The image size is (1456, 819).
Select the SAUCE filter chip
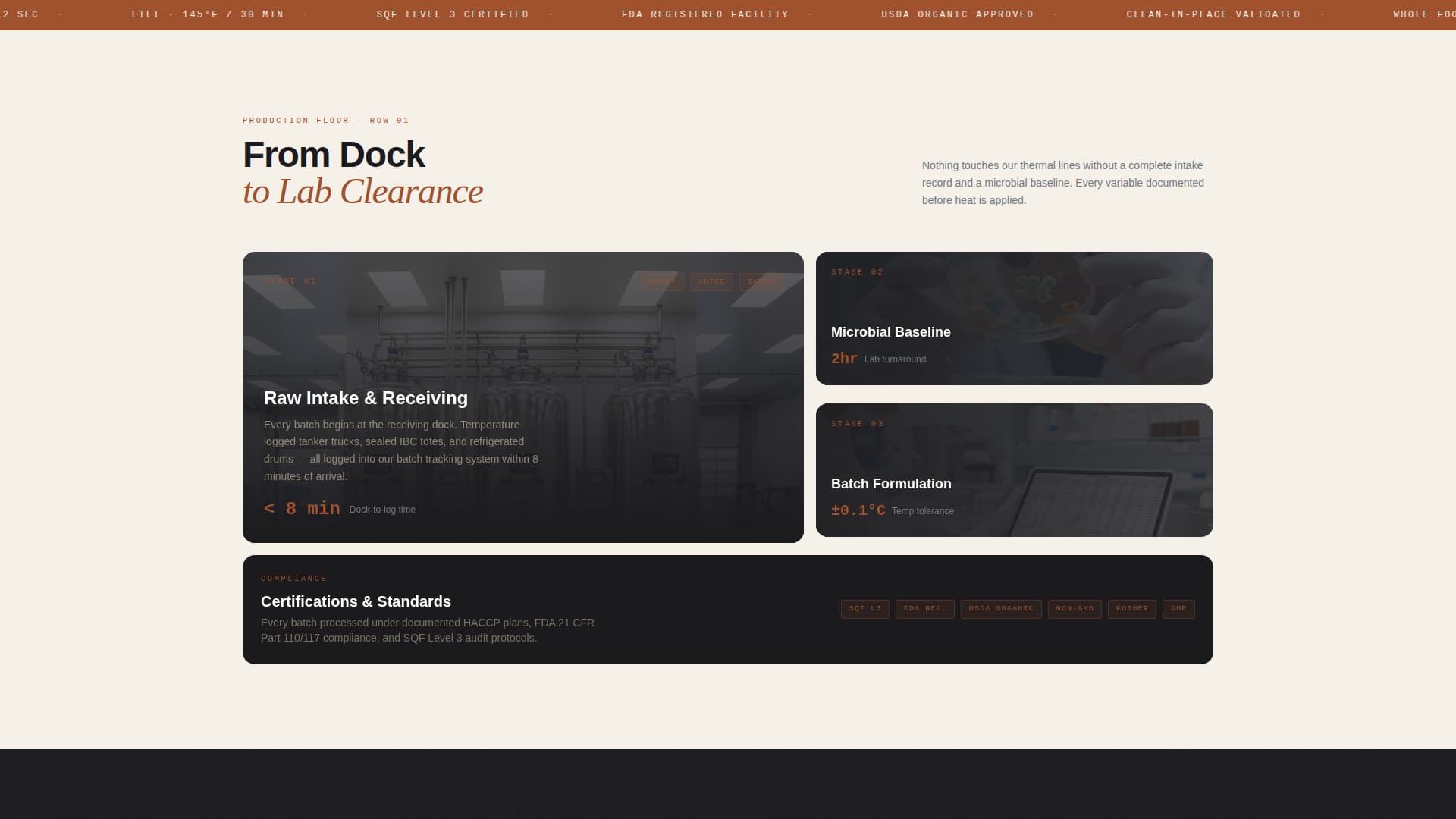[759, 281]
